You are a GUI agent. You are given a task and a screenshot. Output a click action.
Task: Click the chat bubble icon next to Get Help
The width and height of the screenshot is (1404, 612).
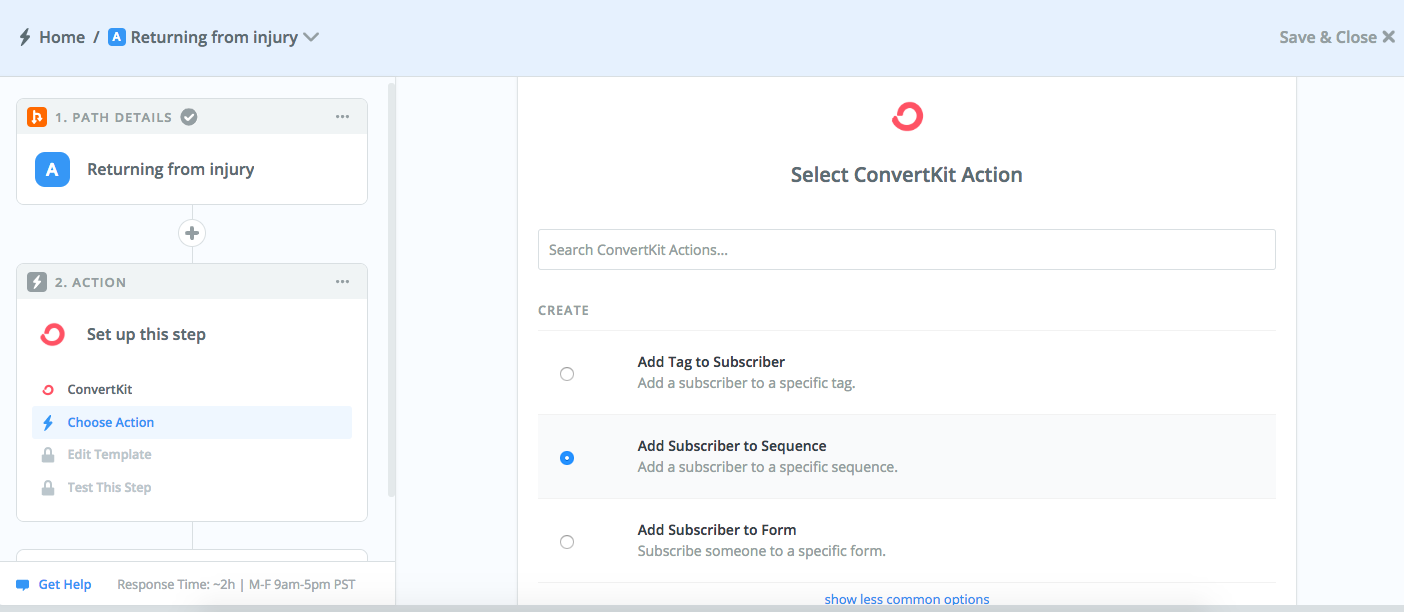(24, 584)
